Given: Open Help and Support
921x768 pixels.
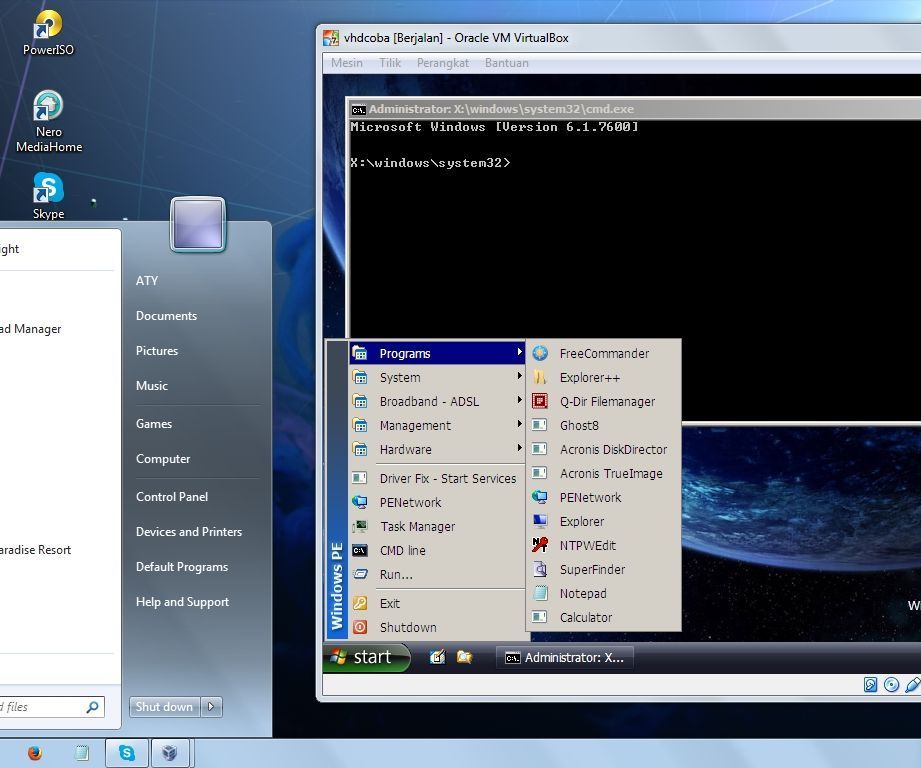Looking at the screenshot, I should [x=182, y=602].
